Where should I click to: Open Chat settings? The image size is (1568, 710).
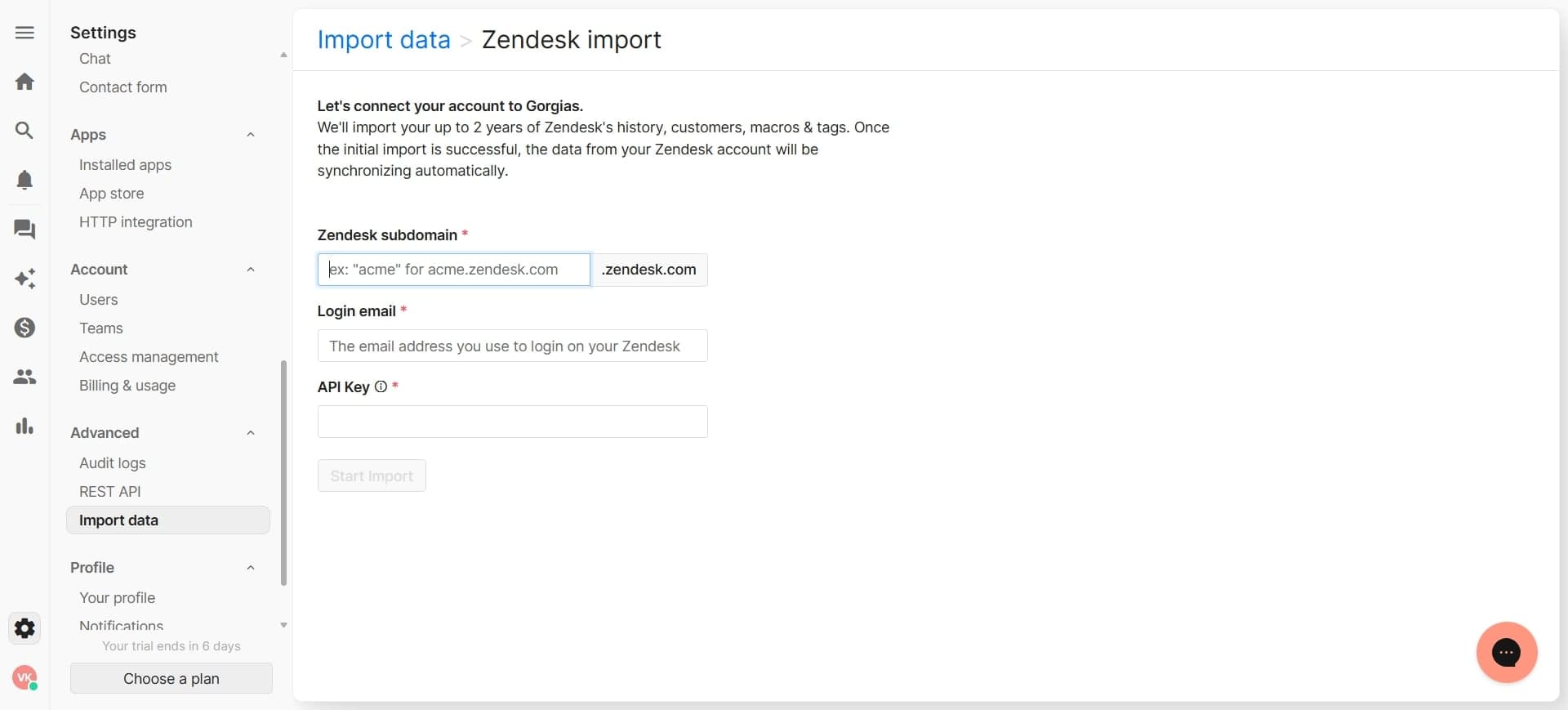pyautogui.click(x=95, y=59)
